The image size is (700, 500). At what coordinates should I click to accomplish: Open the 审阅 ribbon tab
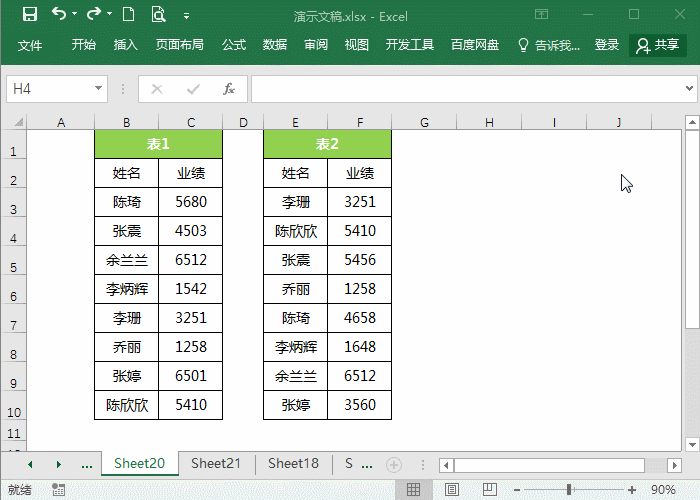coord(316,45)
